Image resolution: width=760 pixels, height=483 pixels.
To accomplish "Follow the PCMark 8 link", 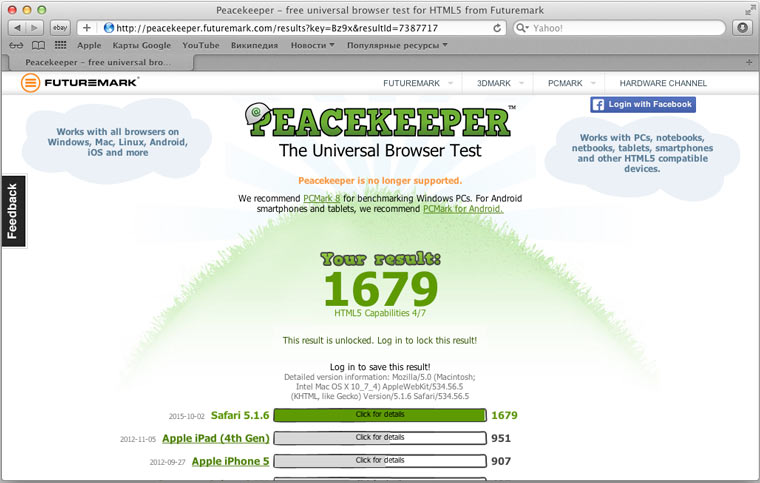I will coord(321,199).
